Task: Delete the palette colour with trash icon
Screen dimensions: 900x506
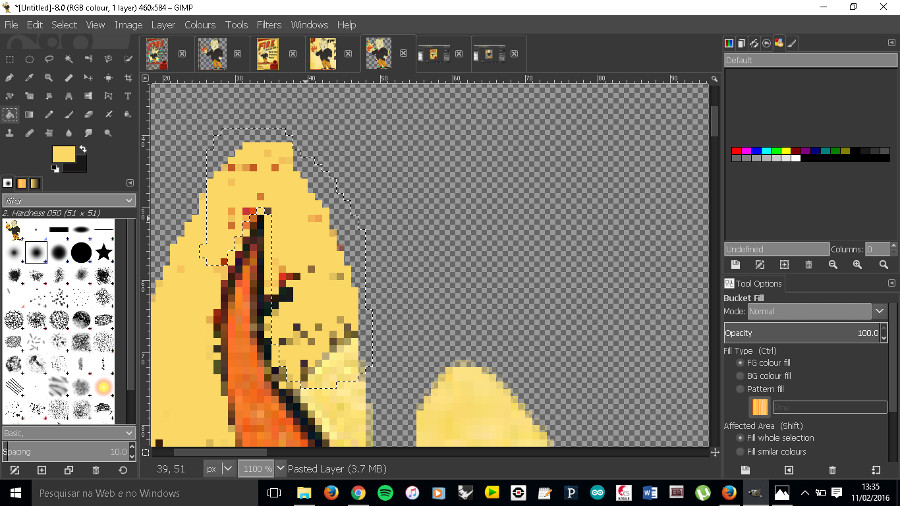Action: coord(809,264)
